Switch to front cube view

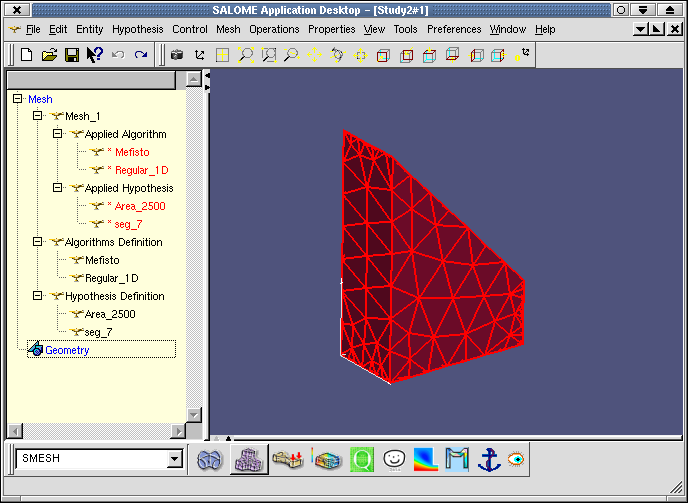(x=383, y=55)
